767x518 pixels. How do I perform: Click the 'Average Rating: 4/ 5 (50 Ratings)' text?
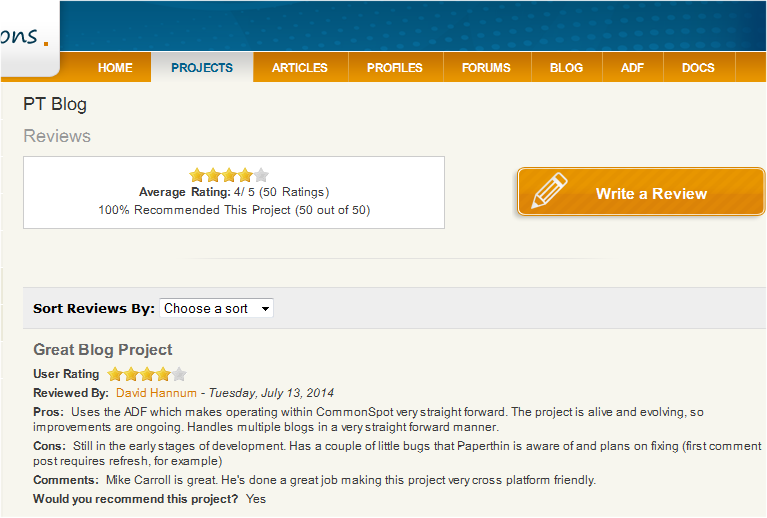[234, 192]
